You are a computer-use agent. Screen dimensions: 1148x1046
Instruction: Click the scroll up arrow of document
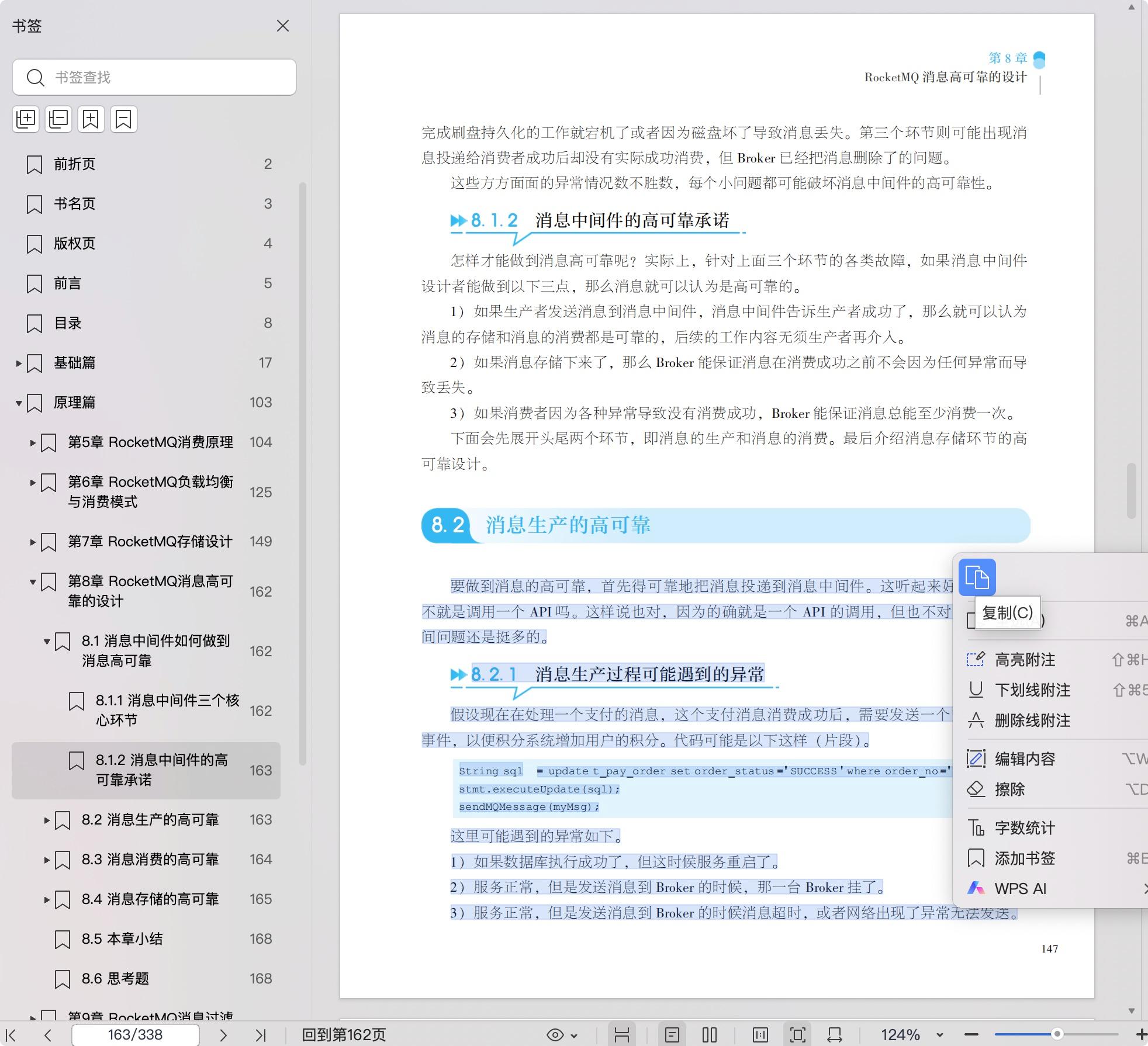pos(1132,8)
